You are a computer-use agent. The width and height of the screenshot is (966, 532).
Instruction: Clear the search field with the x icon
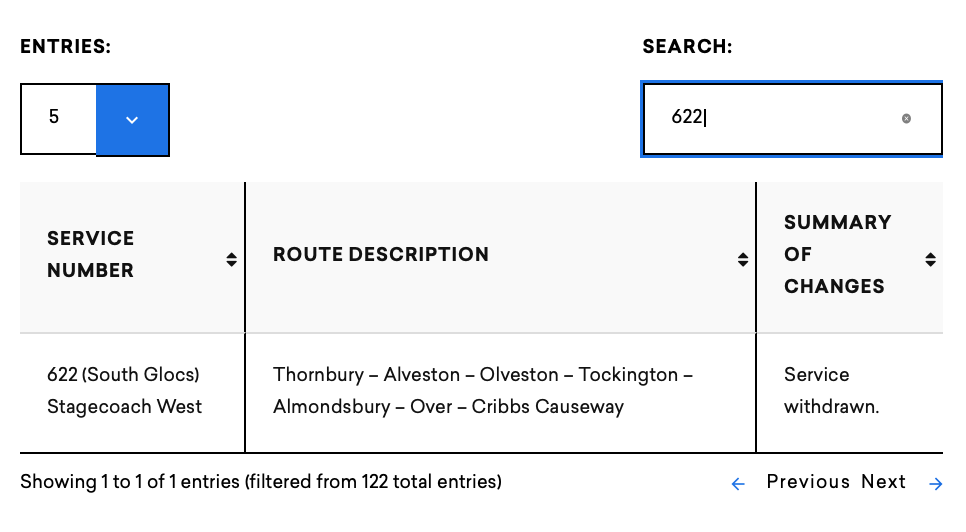click(x=906, y=118)
